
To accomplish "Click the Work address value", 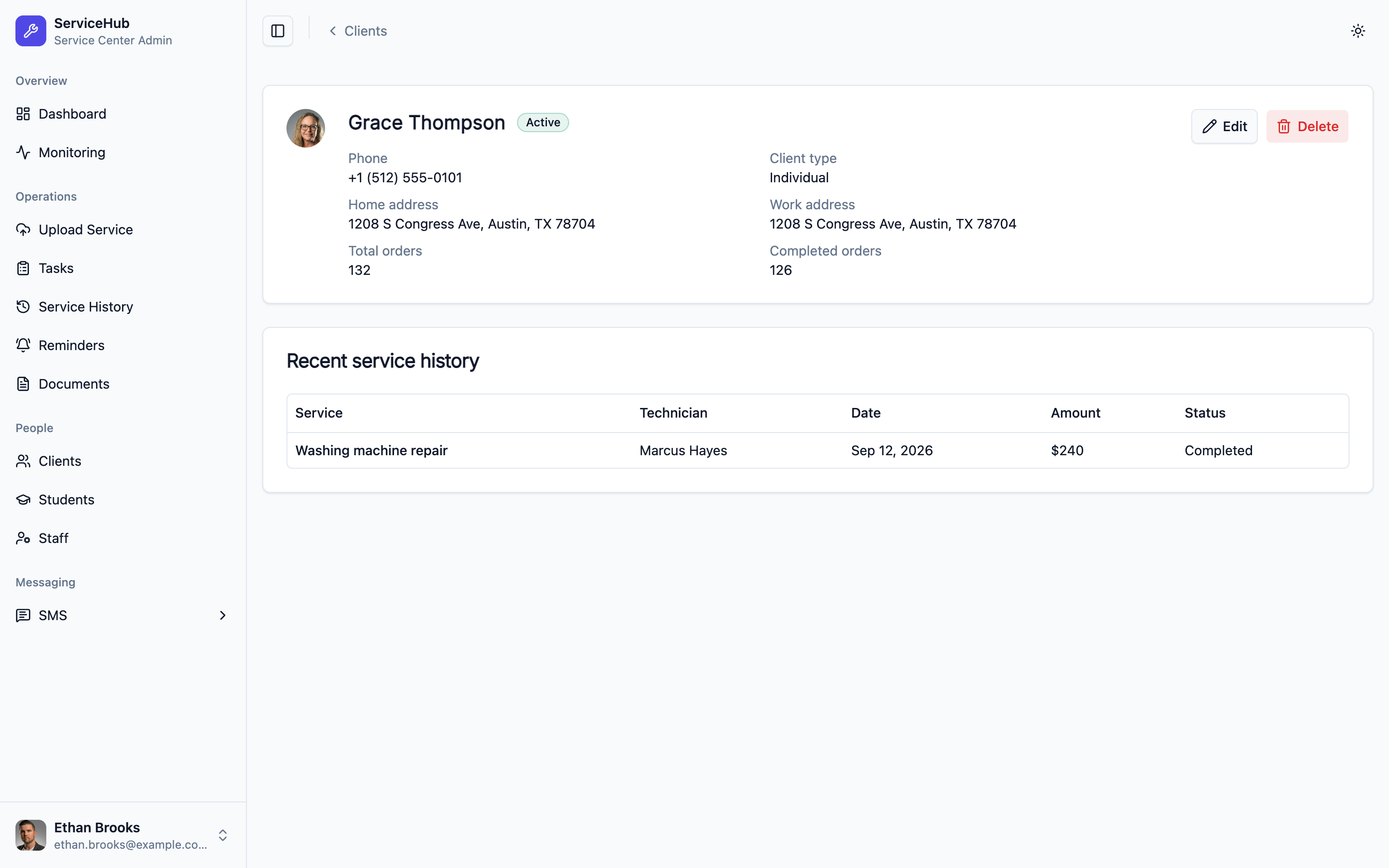I will tap(893, 224).
